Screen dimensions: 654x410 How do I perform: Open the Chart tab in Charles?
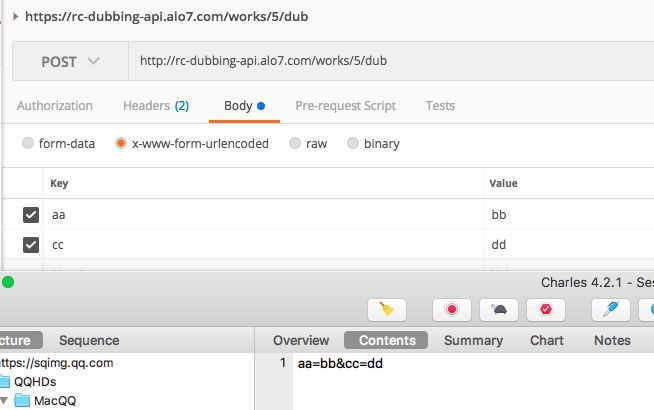pos(546,340)
